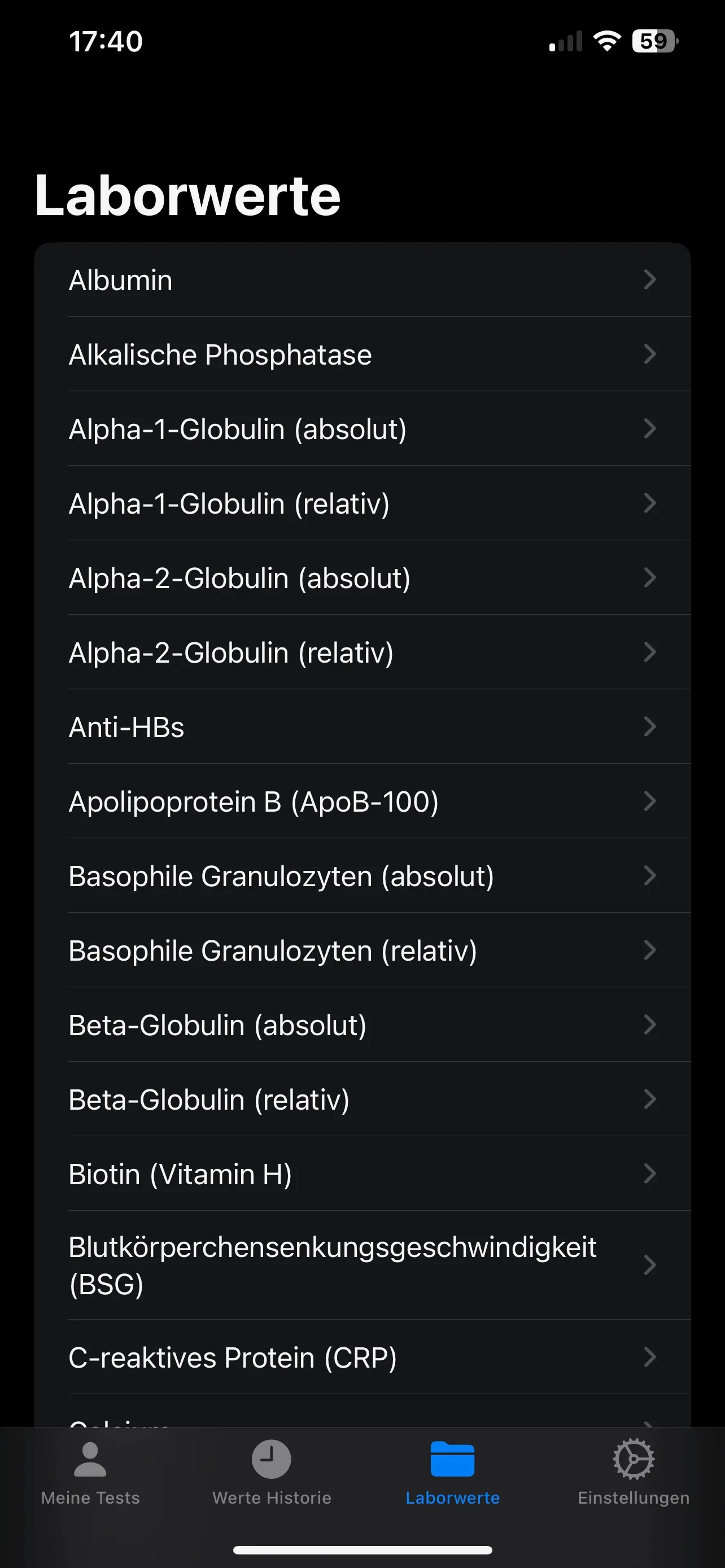The width and height of the screenshot is (725, 1568).
Task: Open Apolipoprotein B (ApoB-100) entry
Action: [362, 801]
